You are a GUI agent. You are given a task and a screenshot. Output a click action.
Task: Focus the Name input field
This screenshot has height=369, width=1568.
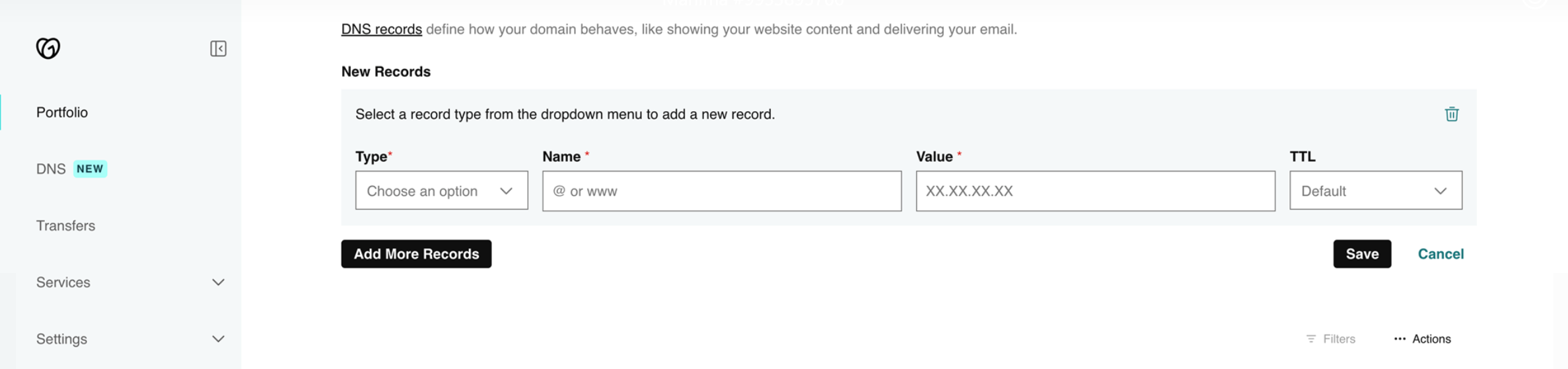[722, 191]
